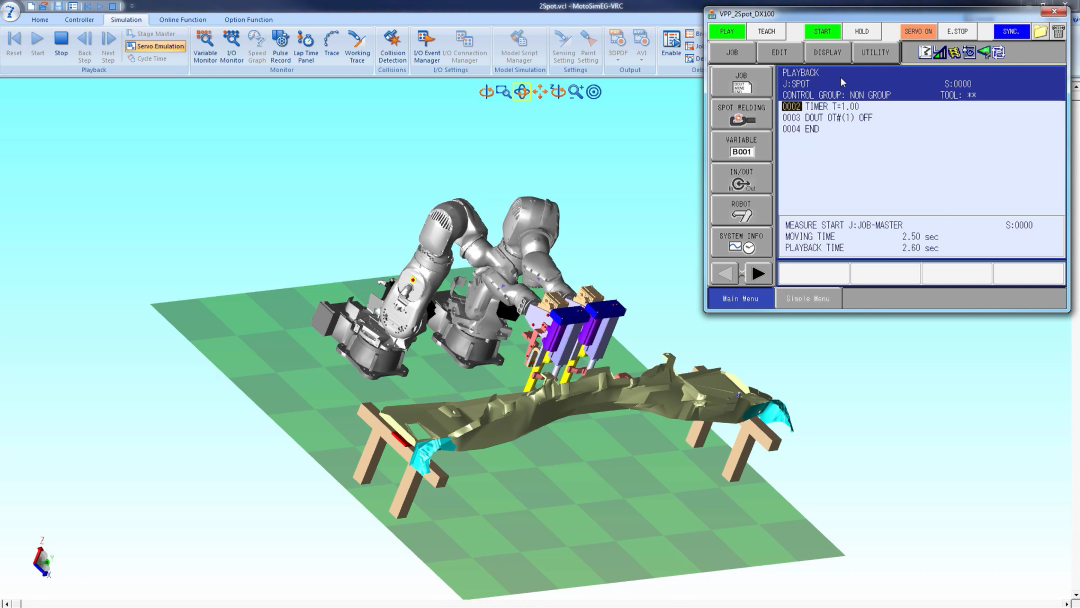
Task: Click the Reset playback icon
Action: coord(14,43)
